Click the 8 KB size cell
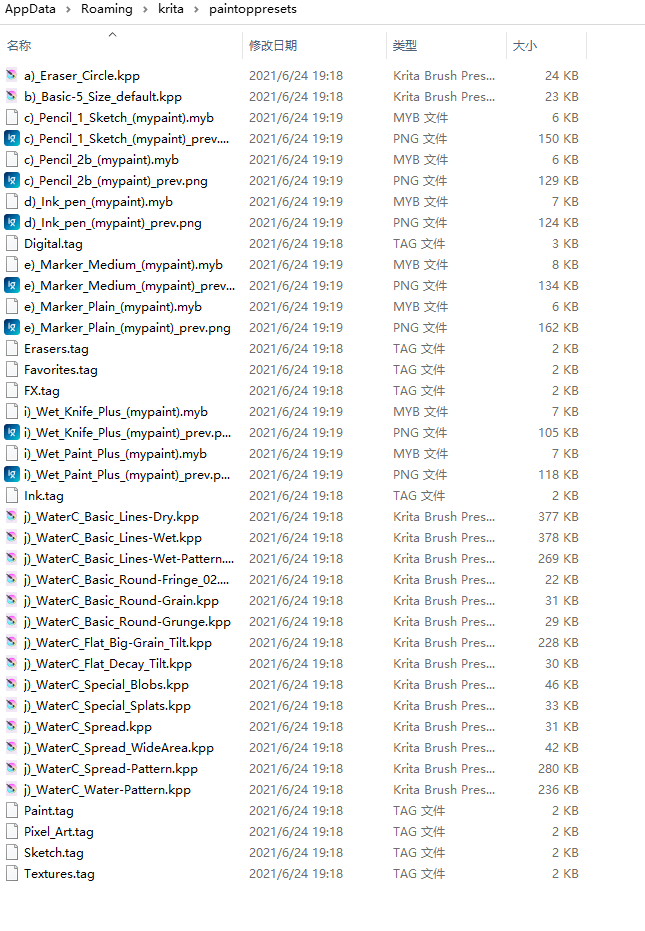The width and height of the screenshot is (645, 931). point(565,265)
